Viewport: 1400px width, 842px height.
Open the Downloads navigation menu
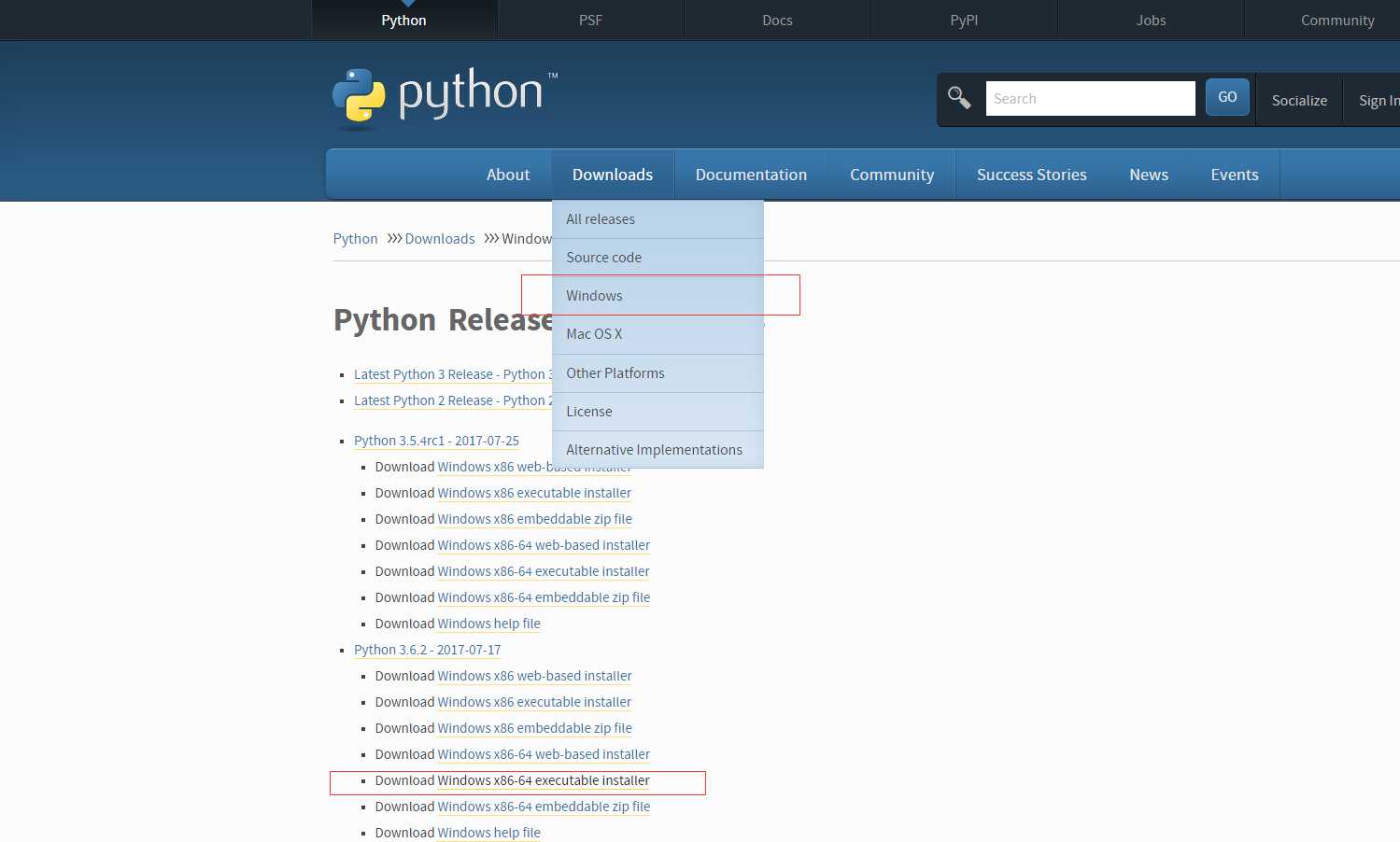click(x=613, y=175)
